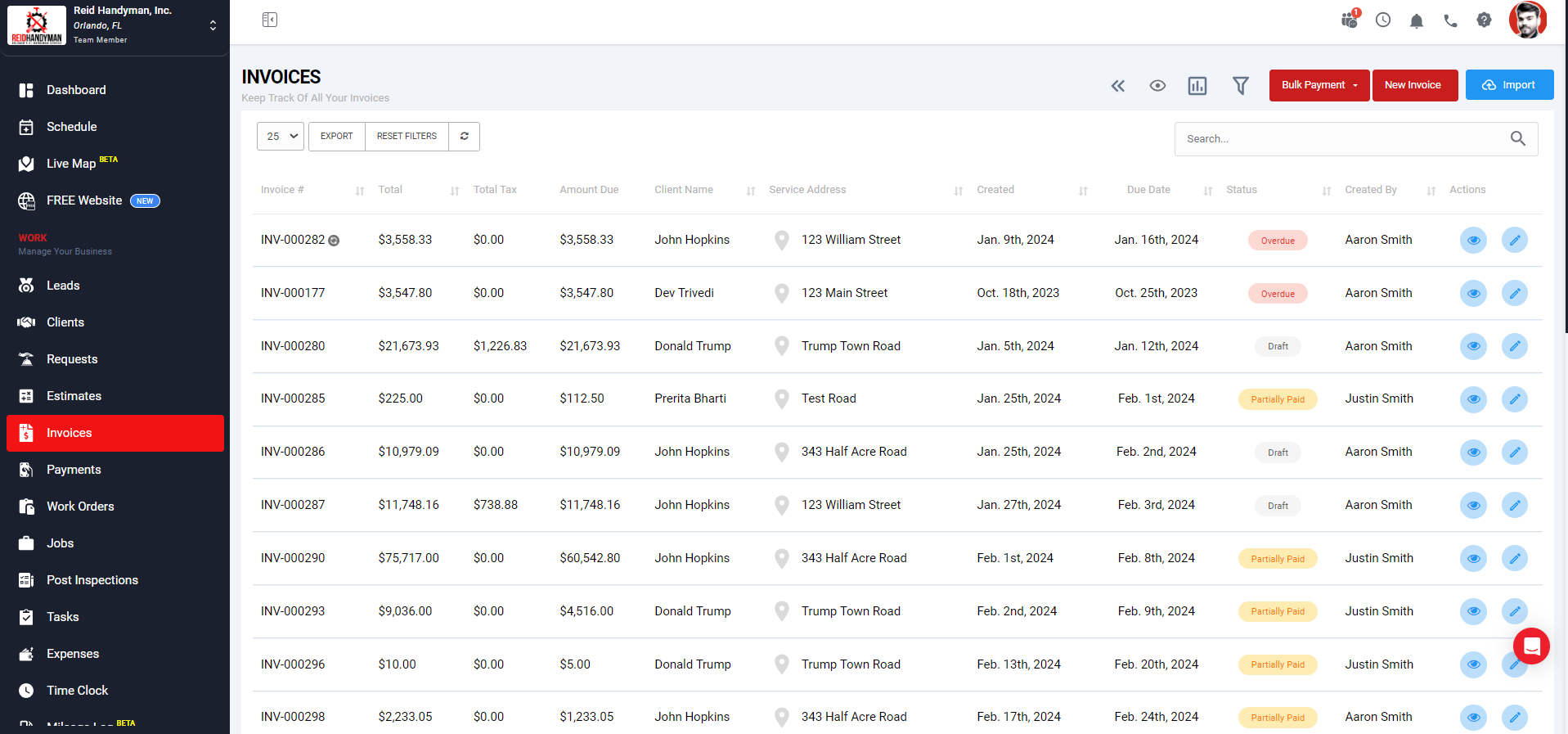Expand the Reid Handyman company switcher
The image size is (1568, 734).
[x=213, y=25]
